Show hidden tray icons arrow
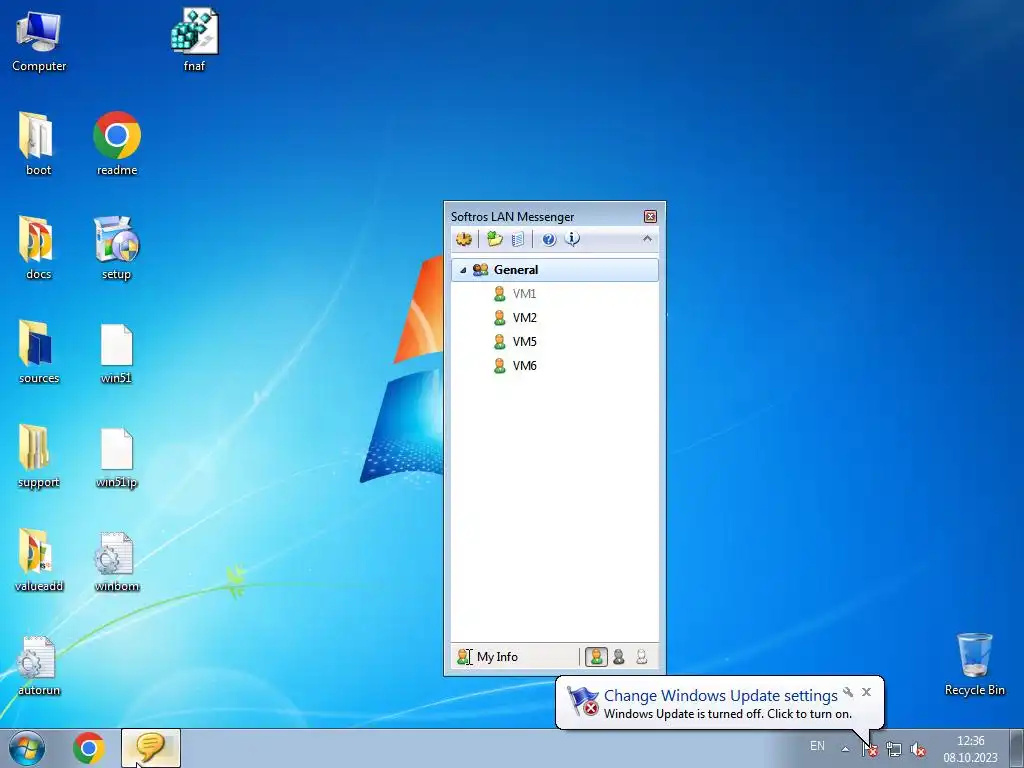The image size is (1024, 768). (845, 749)
